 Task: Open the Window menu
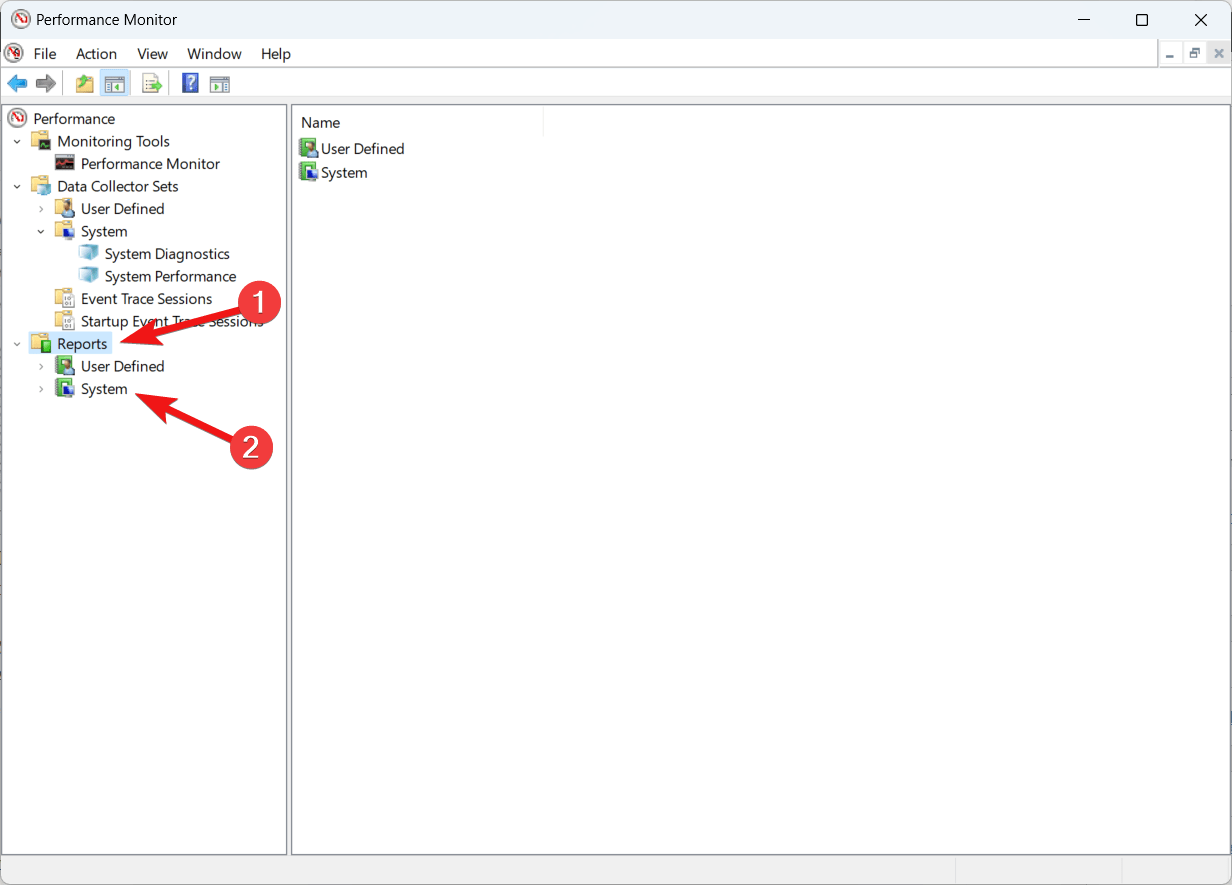coord(214,54)
